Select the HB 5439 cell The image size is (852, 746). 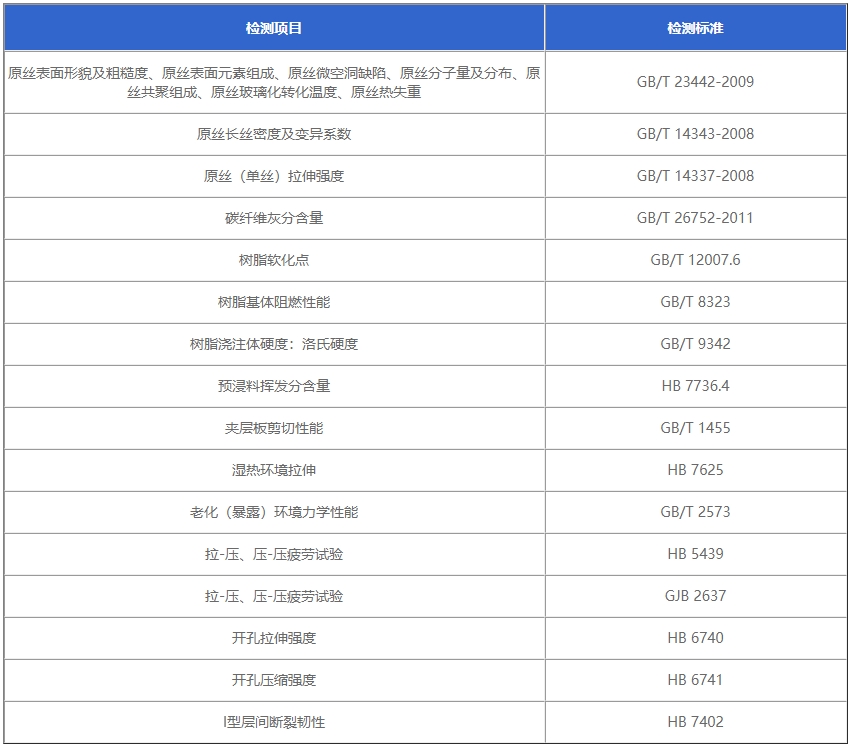[696, 554]
